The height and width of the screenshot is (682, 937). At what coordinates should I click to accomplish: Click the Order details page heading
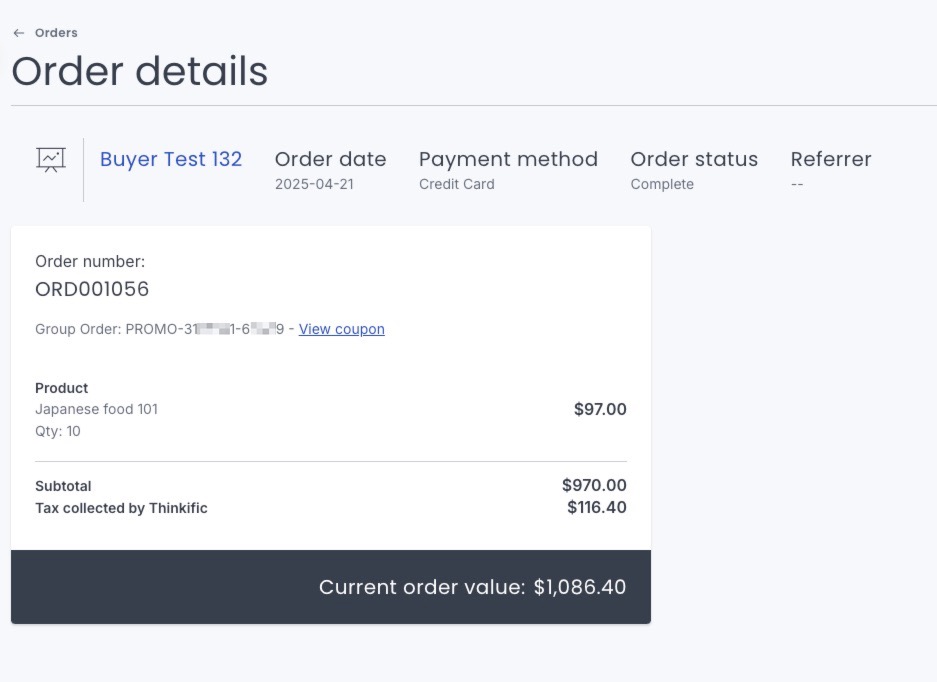[140, 72]
